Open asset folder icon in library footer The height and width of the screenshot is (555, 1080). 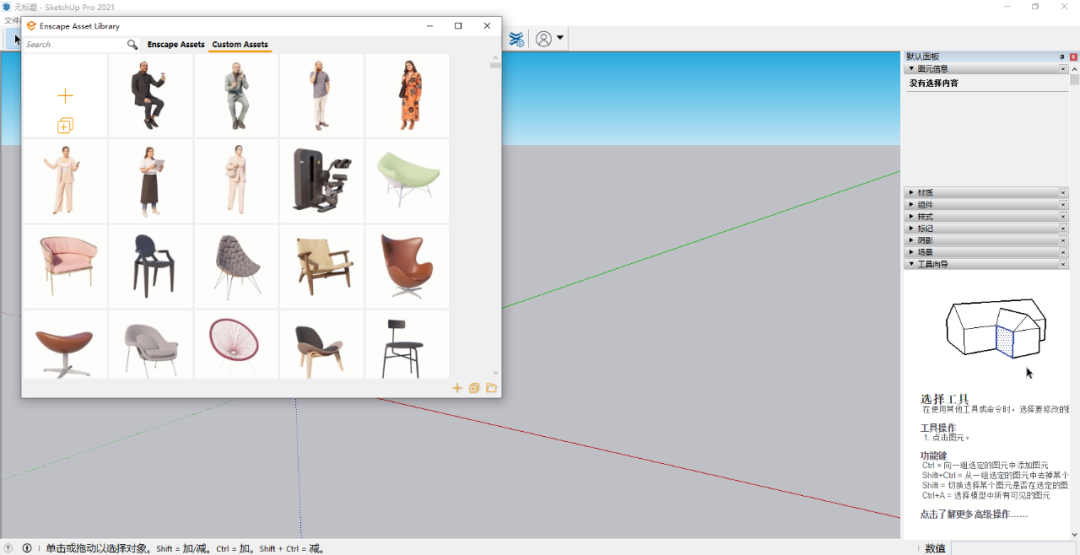coord(492,388)
